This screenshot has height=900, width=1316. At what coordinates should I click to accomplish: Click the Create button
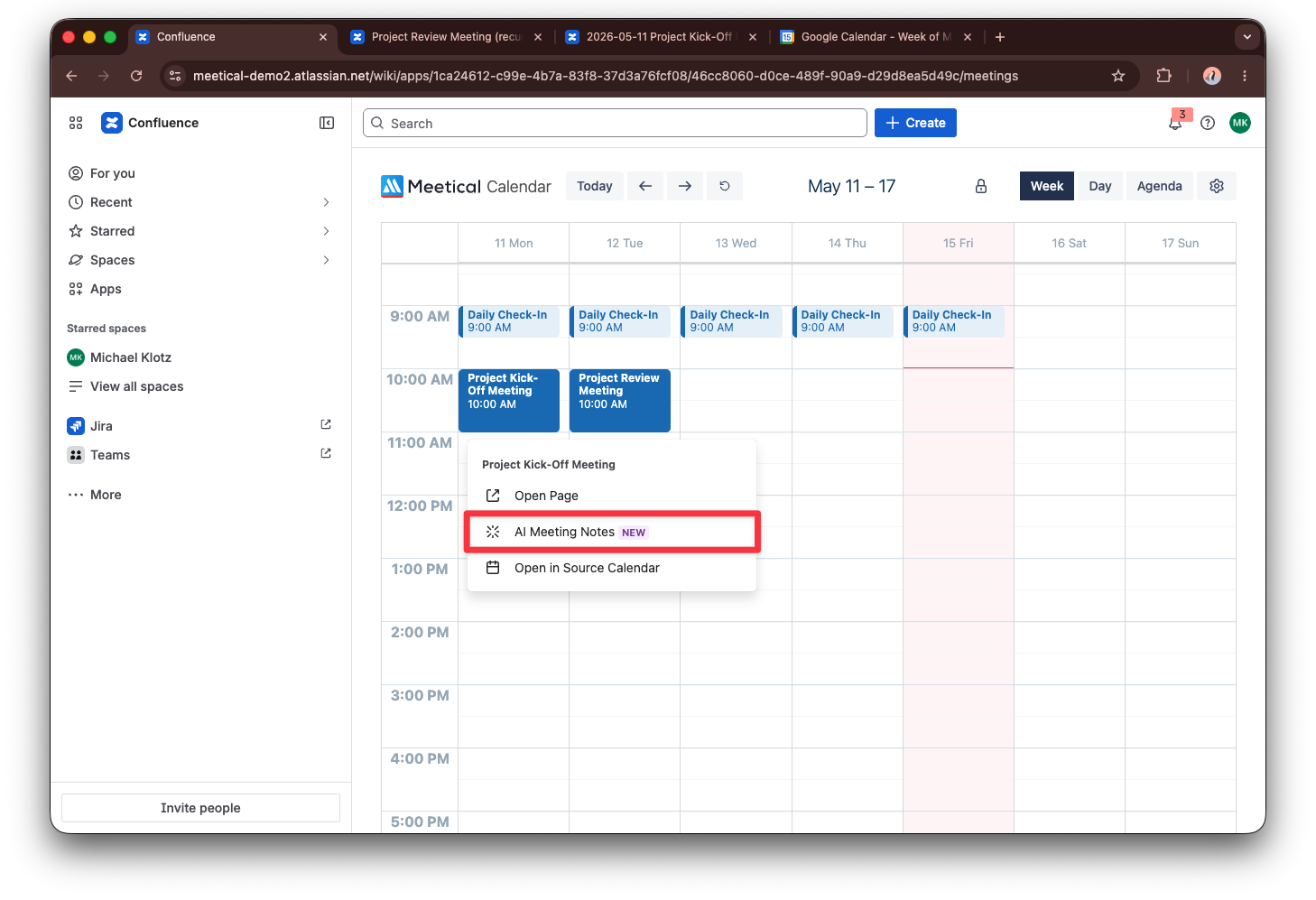pyautogui.click(x=915, y=123)
